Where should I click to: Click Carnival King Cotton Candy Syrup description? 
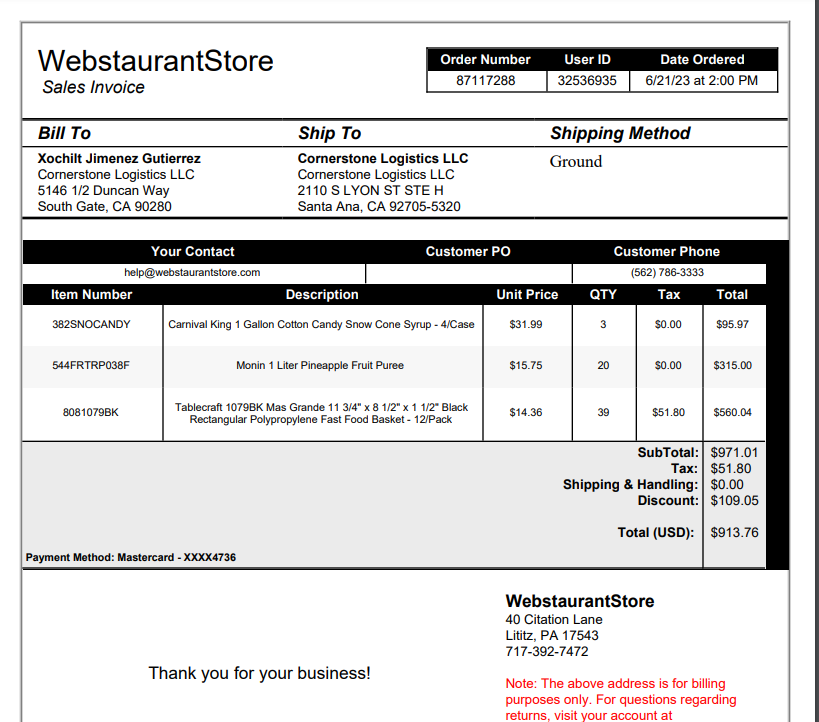pyautogui.click(x=321, y=324)
